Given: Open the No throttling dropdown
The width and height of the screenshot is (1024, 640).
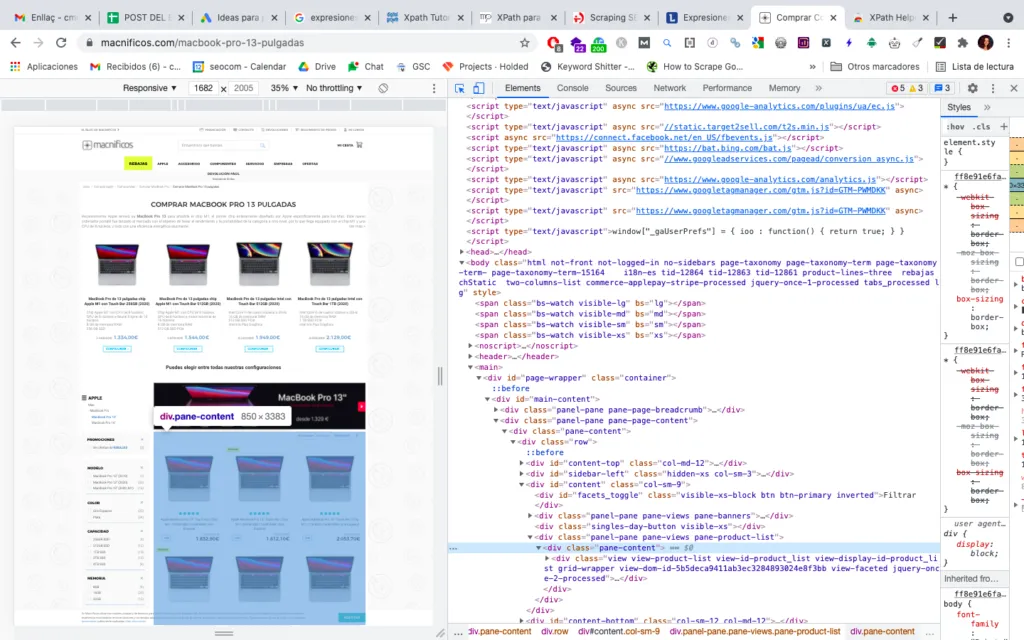Looking at the screenshot, I should [x=334, y=88].
